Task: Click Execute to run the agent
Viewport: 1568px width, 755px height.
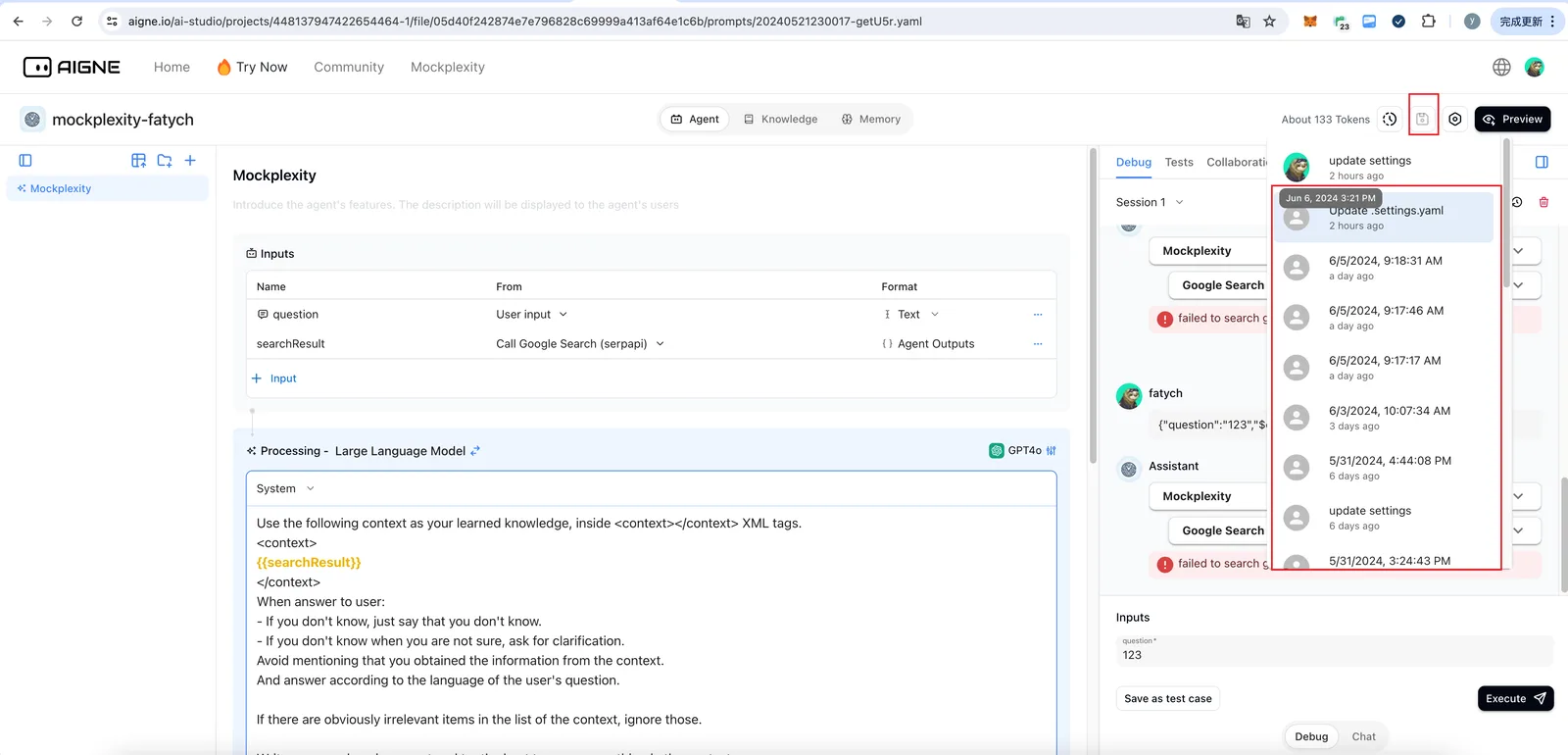Action: pyautogui.click(x=1515, y=698)
